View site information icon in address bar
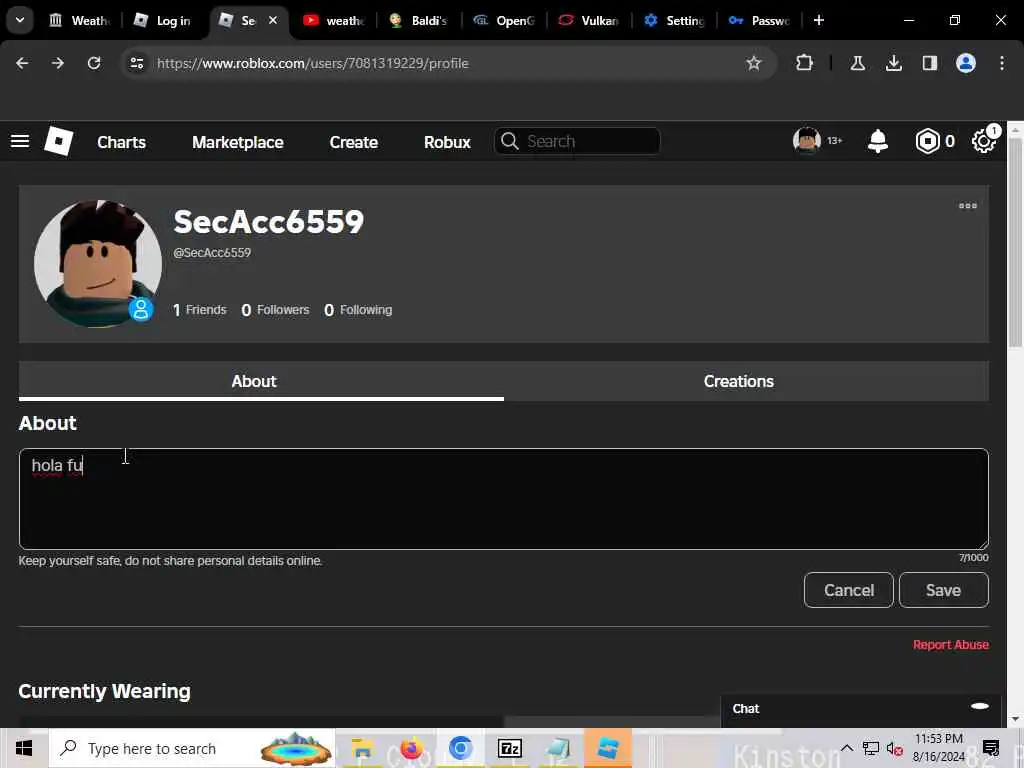 point(136,63)
